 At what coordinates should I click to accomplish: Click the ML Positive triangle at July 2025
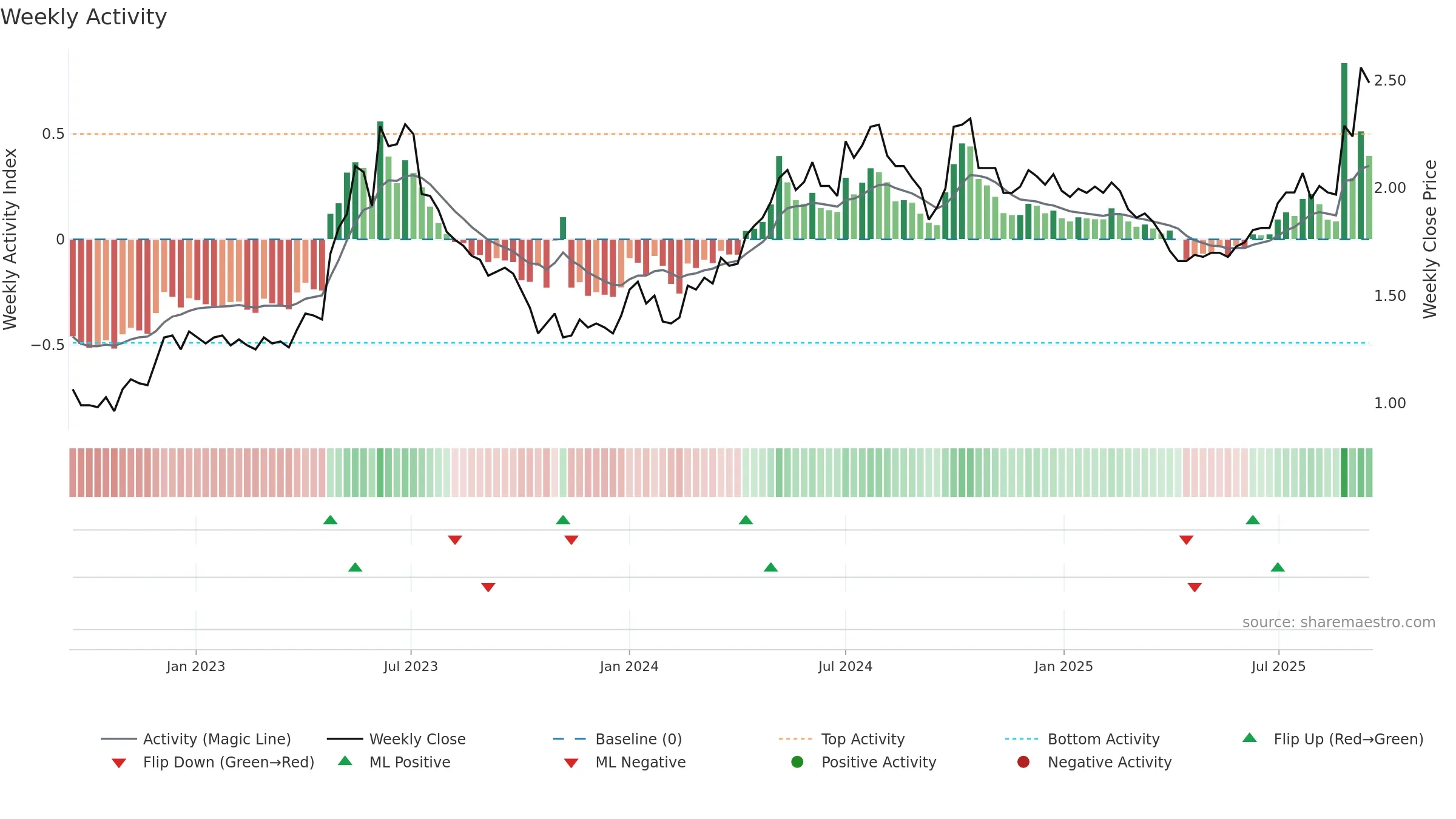[x=1278, y=567]
